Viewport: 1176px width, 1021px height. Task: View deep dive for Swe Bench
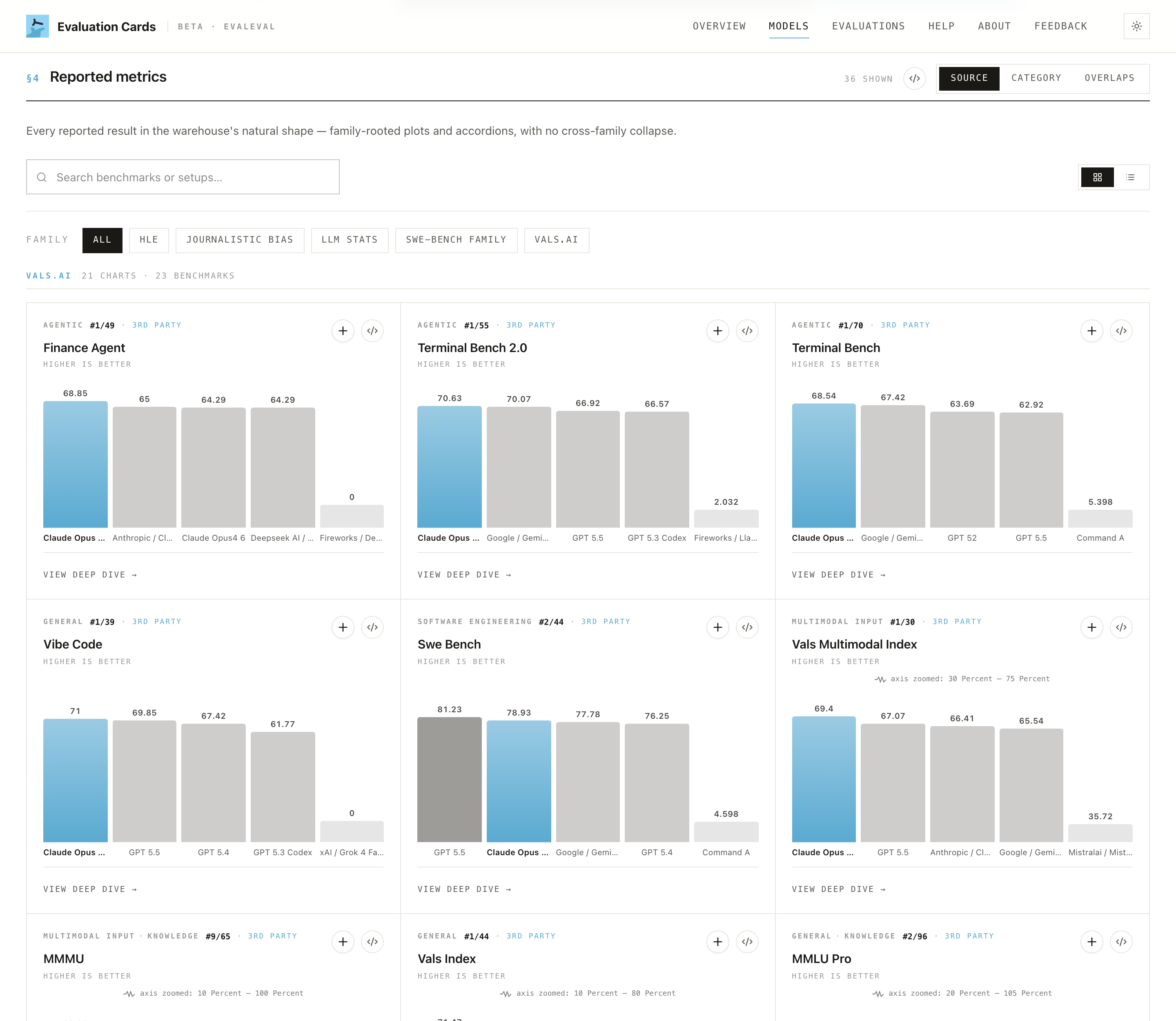tap(464, 889)
